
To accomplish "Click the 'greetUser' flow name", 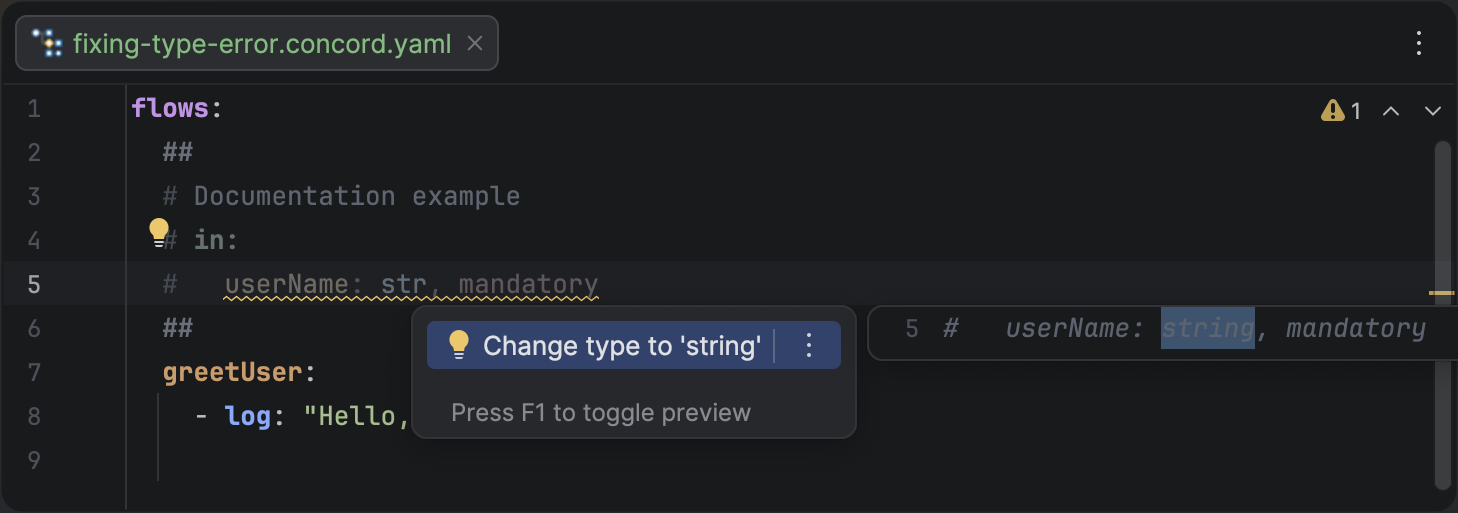I will [232, 373].
